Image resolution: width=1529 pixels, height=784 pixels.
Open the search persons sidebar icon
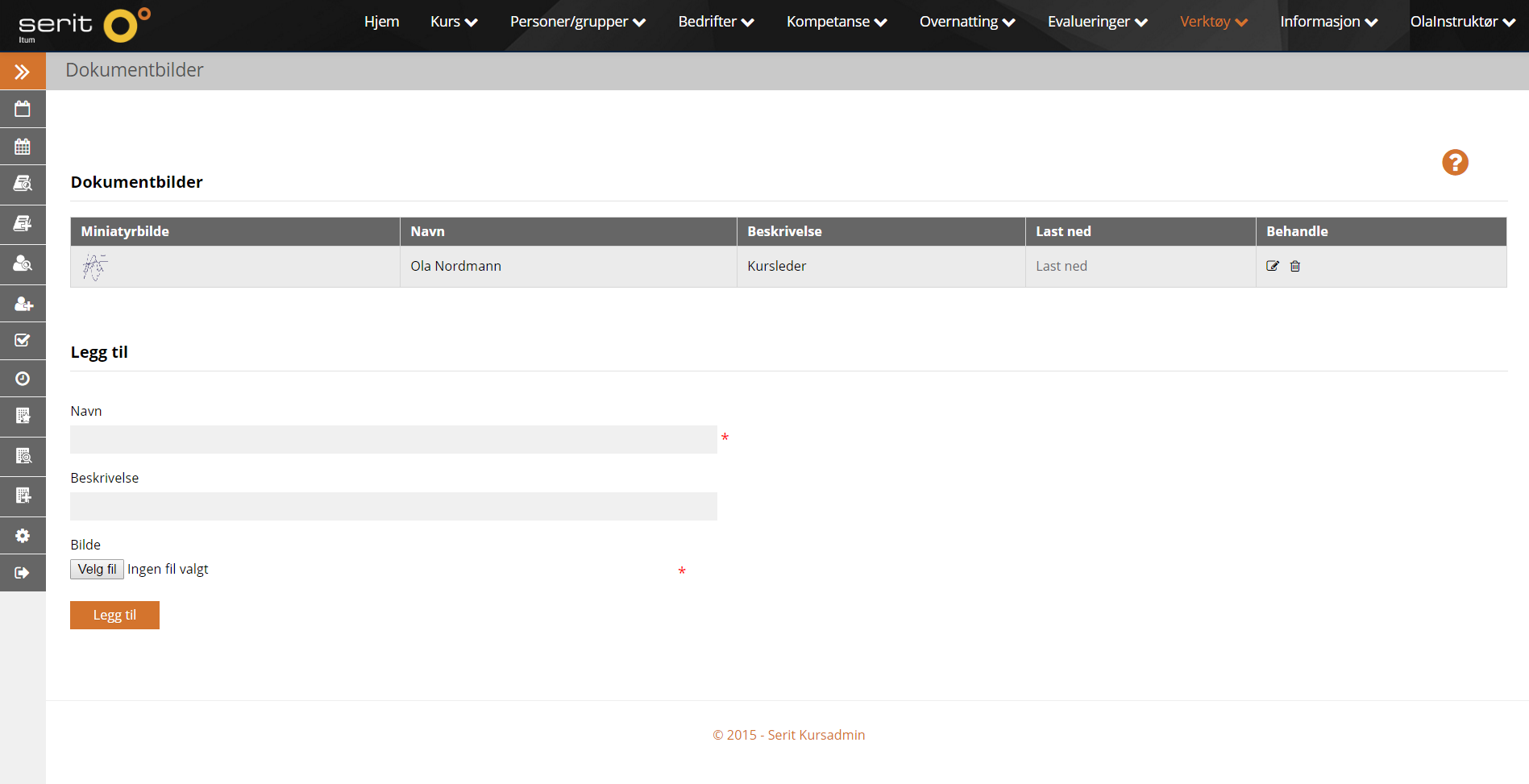point(23,263)
